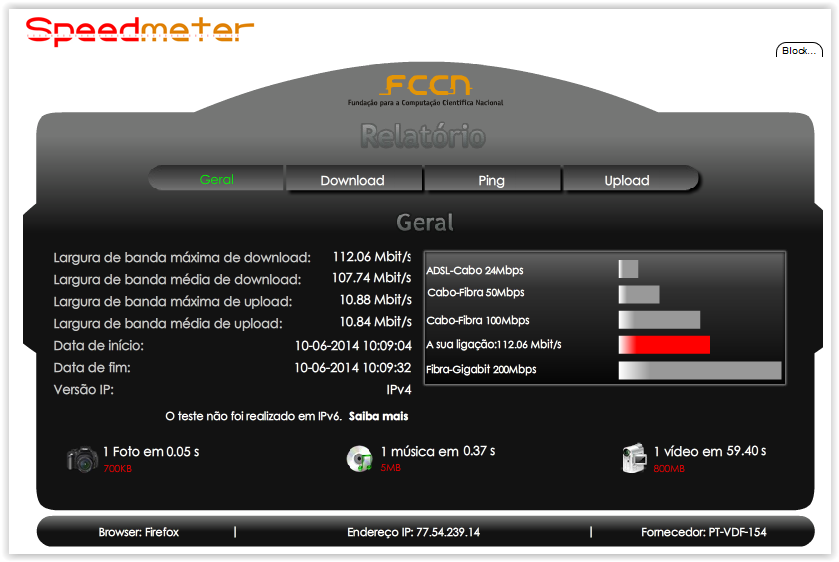
Task: Click the start date 10-06-2014 10:09:04
Action: click(353, 346)
